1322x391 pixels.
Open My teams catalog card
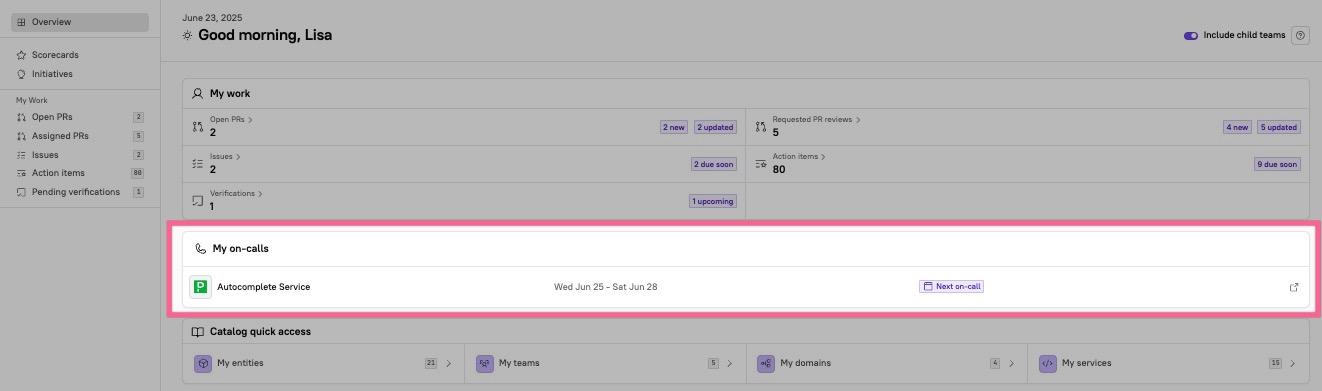point(605,363)
